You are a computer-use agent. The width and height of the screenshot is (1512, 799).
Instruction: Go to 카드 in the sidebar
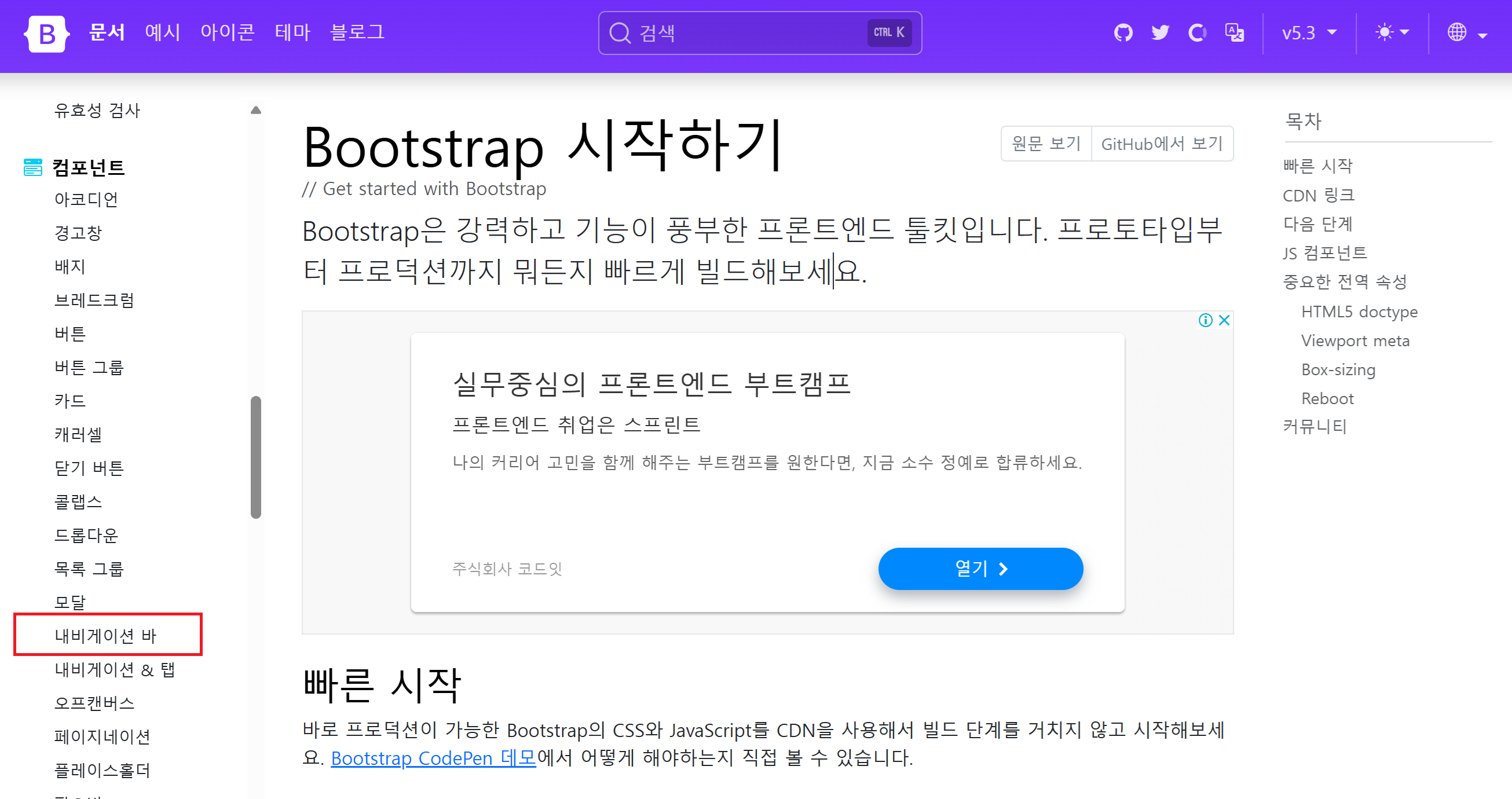click(70, 401)
